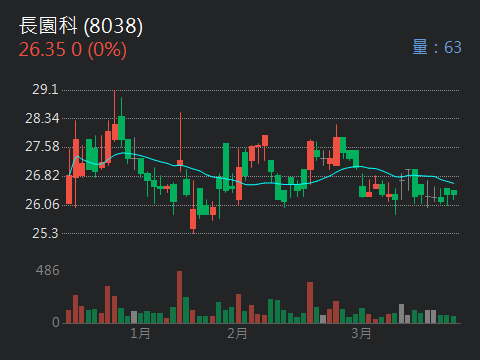Click the 25.3 price axis label
Viewport: 480px width, 360px height.
(x=45, y=233)
